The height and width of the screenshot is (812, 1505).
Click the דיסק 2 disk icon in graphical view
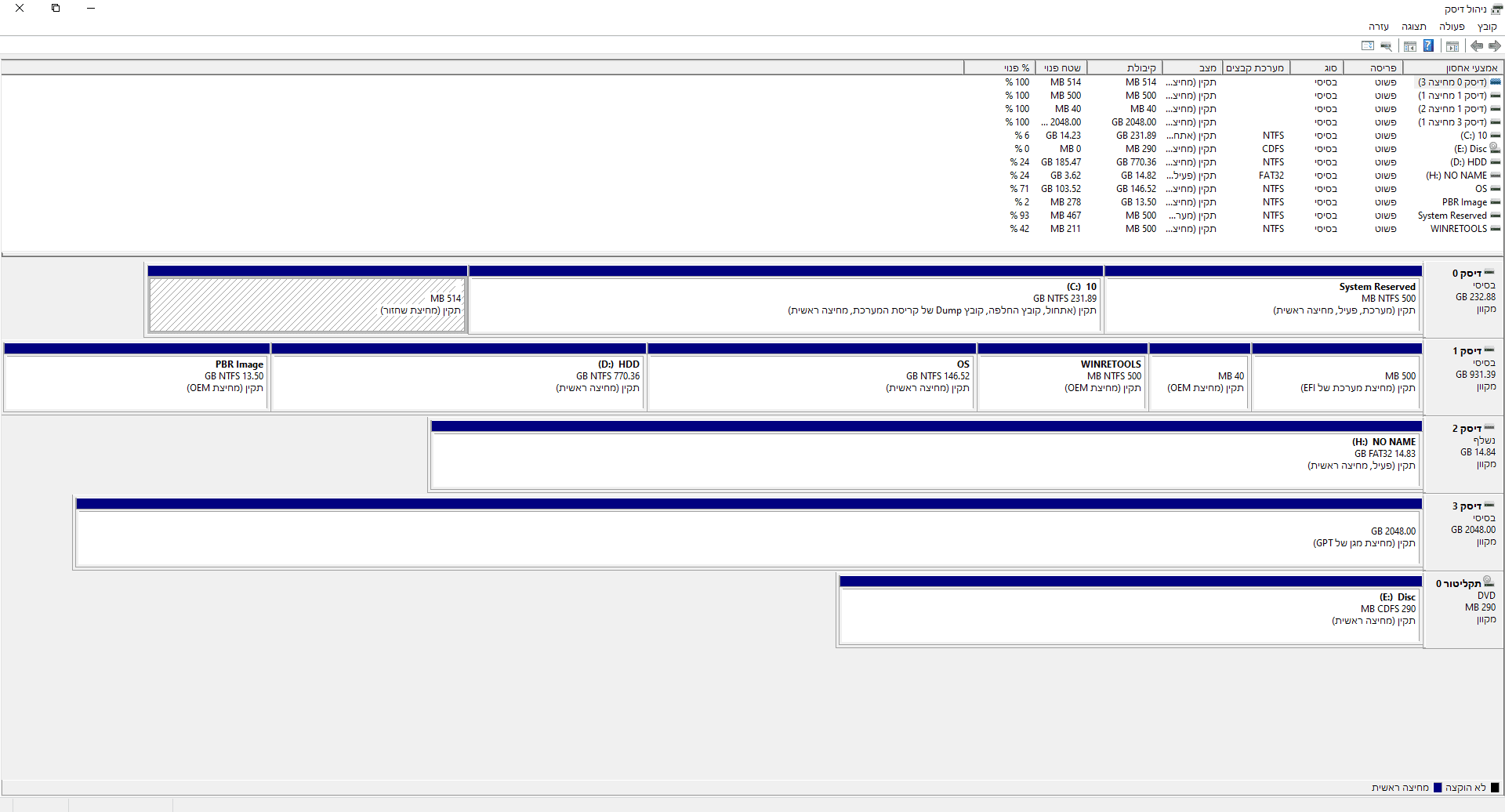pos(1489,428)
